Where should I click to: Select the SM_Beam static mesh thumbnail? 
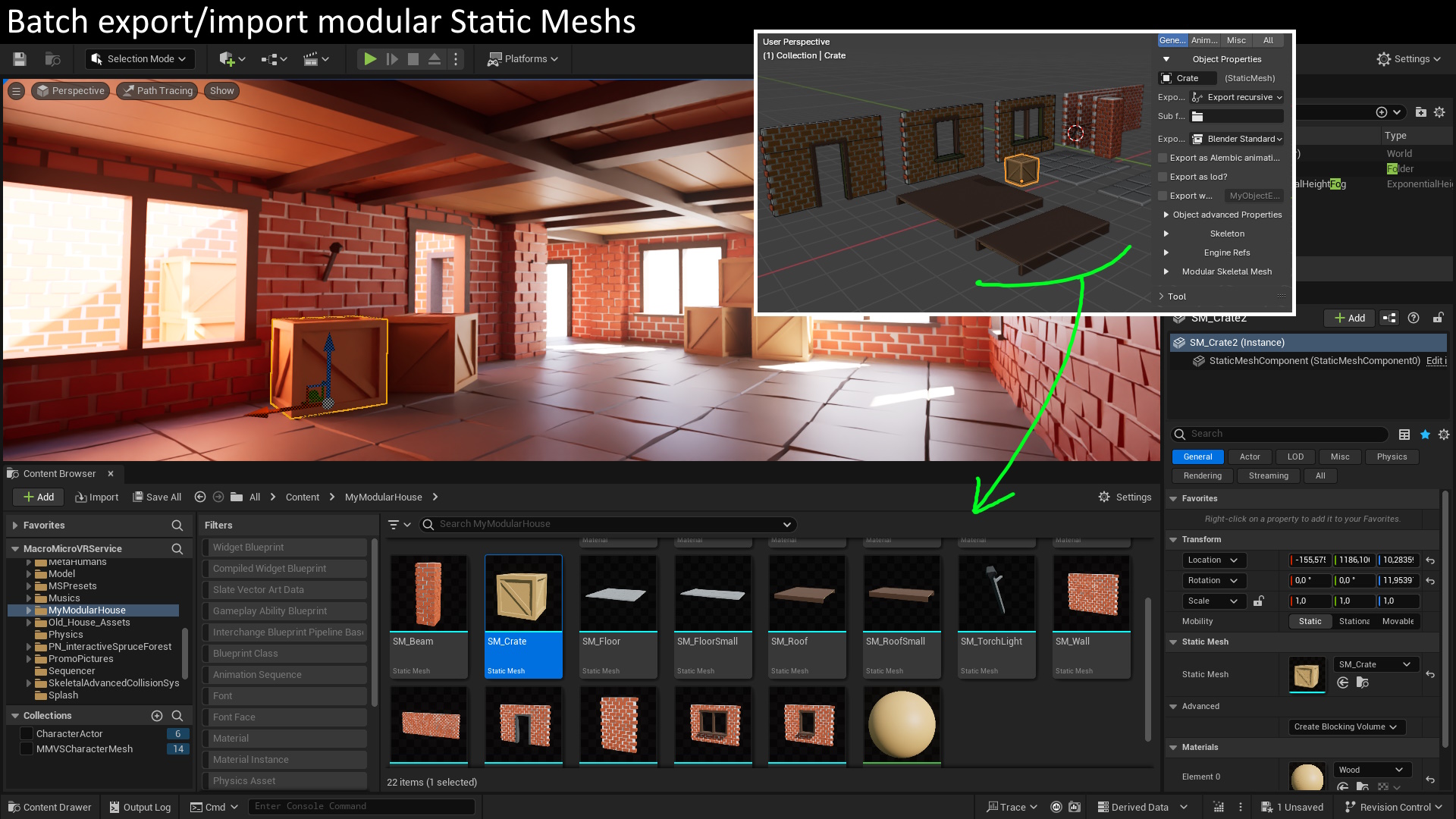click(428, 594)
